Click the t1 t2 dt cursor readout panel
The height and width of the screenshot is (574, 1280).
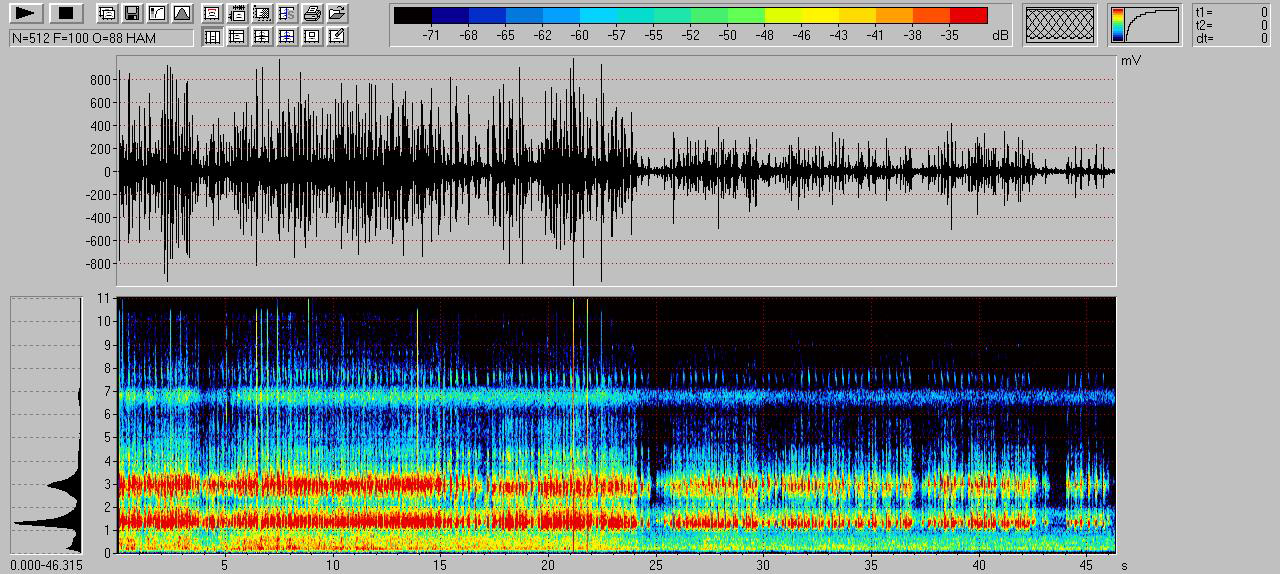click(x=1231, y=25)
